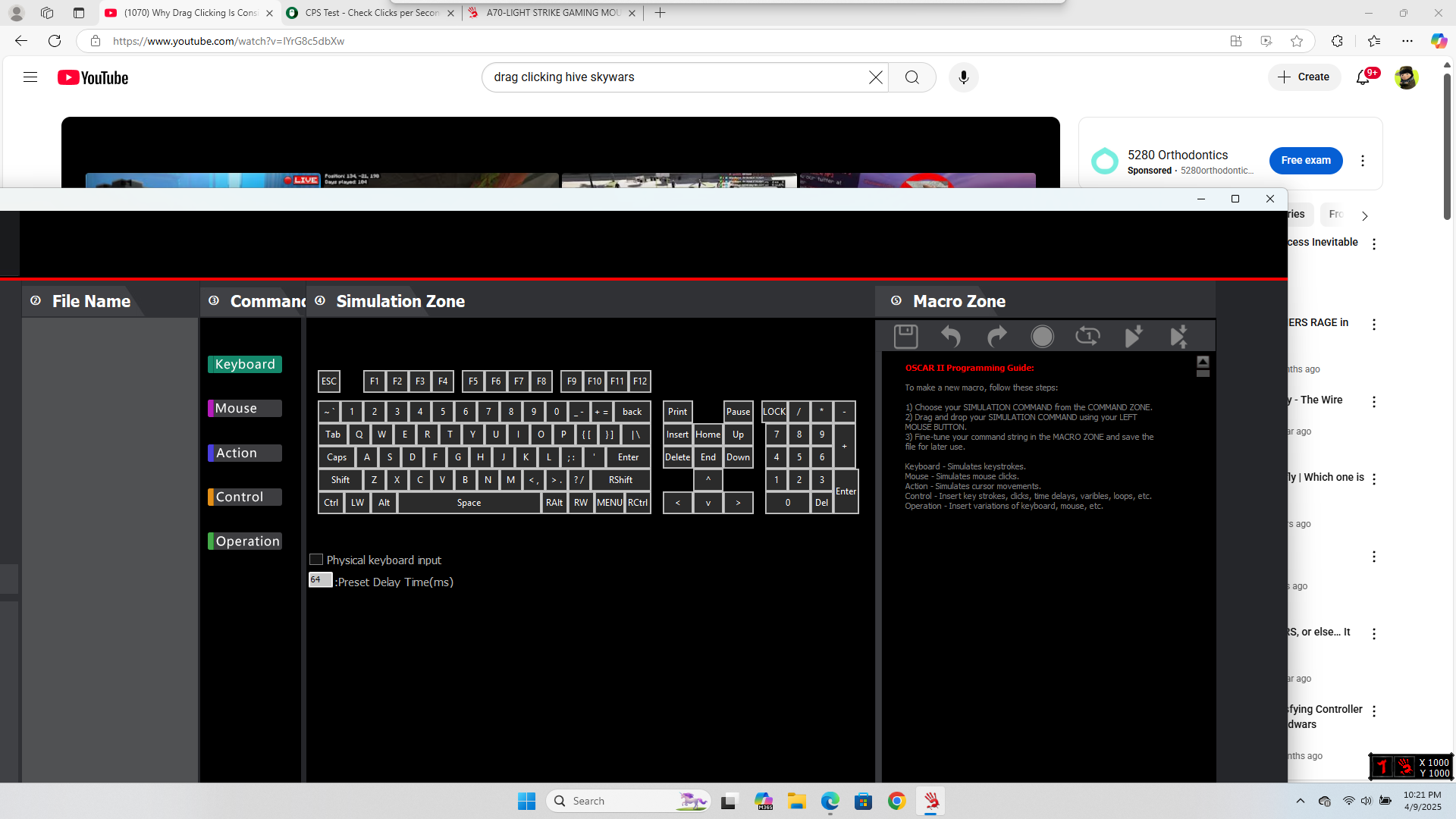Enable Physical keyboard input checkbox

tap(316, 560)
